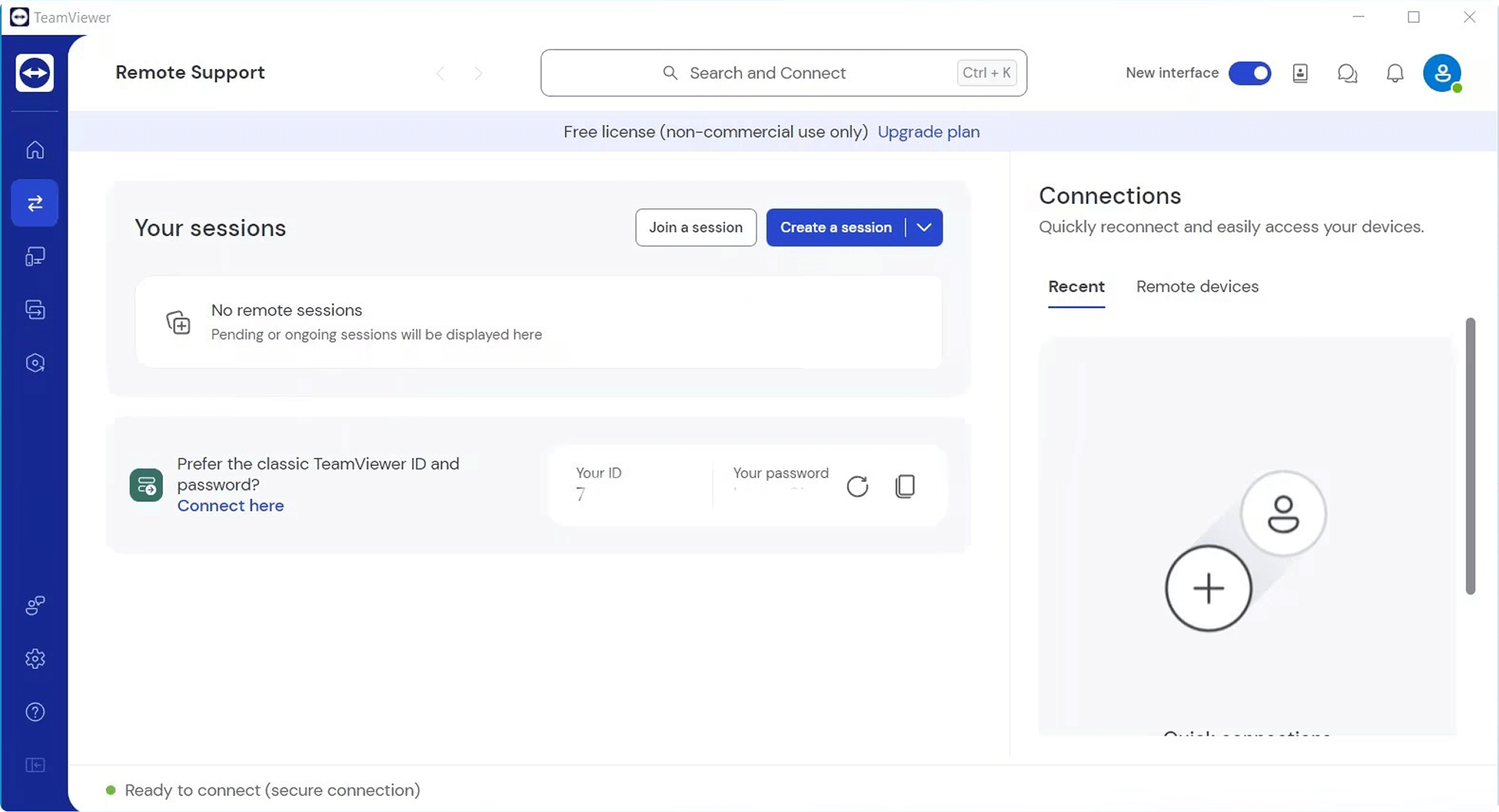Click the TeamViewer logo in sidebar
The height and width of the screenshot is (812, 1499).
35,72
